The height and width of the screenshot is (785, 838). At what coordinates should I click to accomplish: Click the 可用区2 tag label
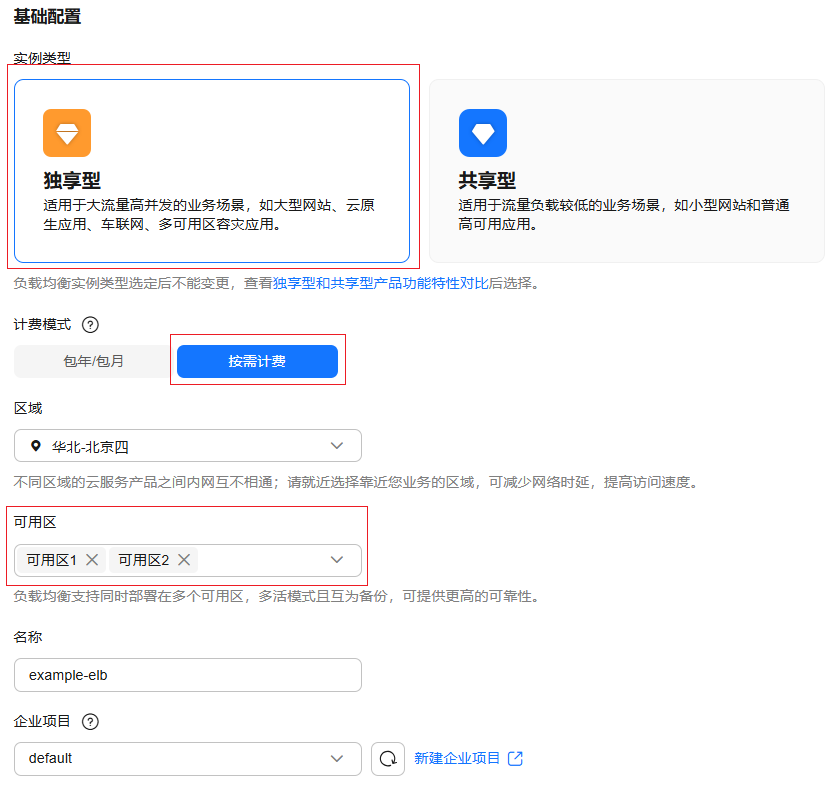click(x=144, y=560)
